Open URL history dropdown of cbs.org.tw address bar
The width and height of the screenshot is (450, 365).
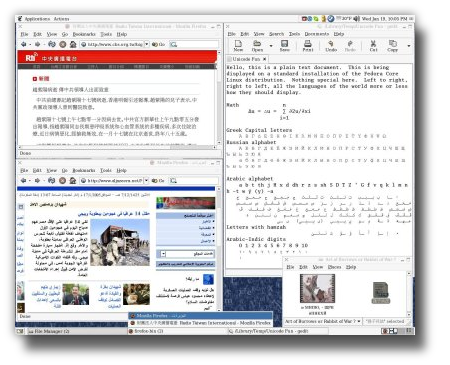[146, 44]
